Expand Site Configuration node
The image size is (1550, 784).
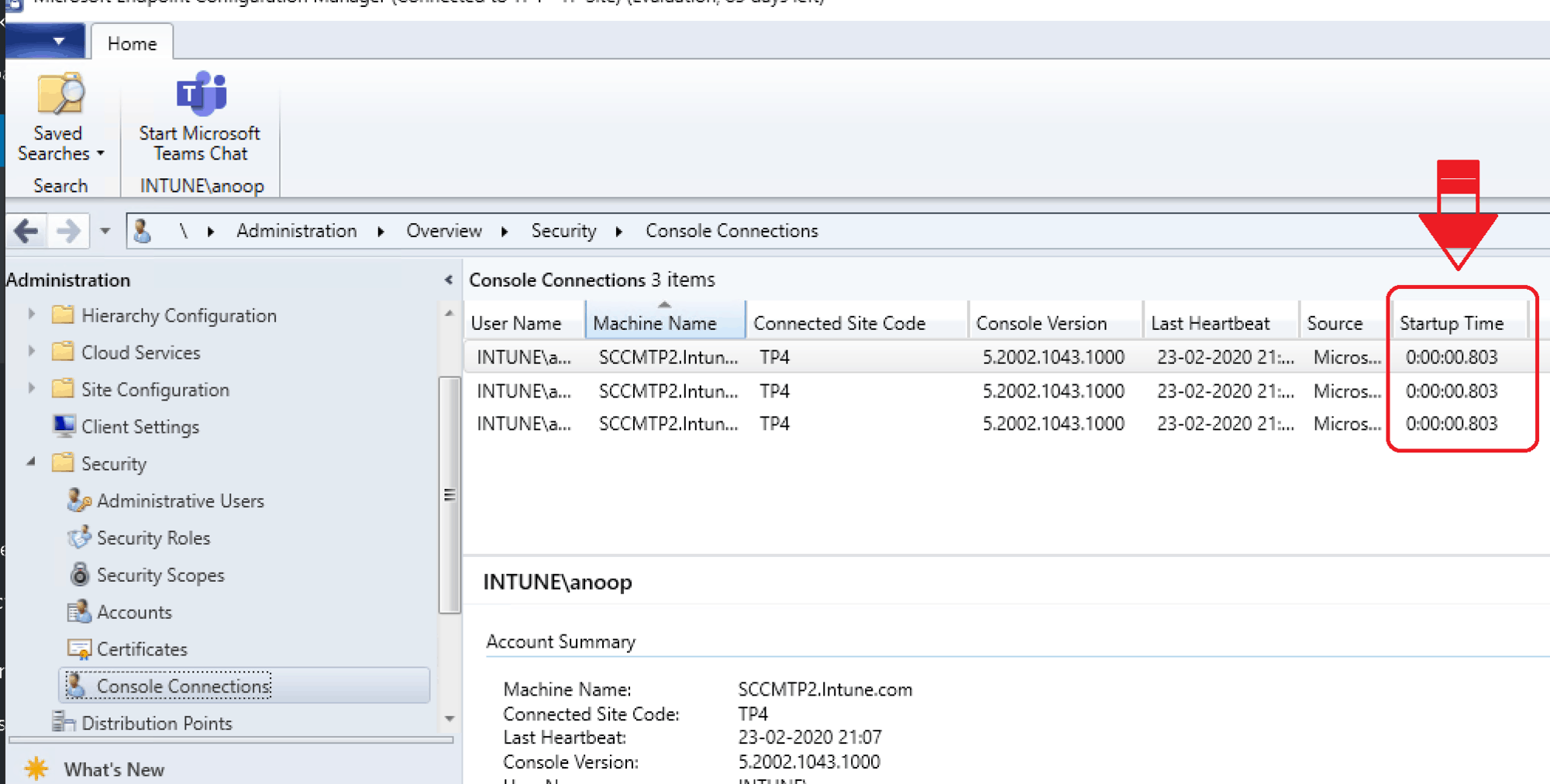(x=31, y=388)
